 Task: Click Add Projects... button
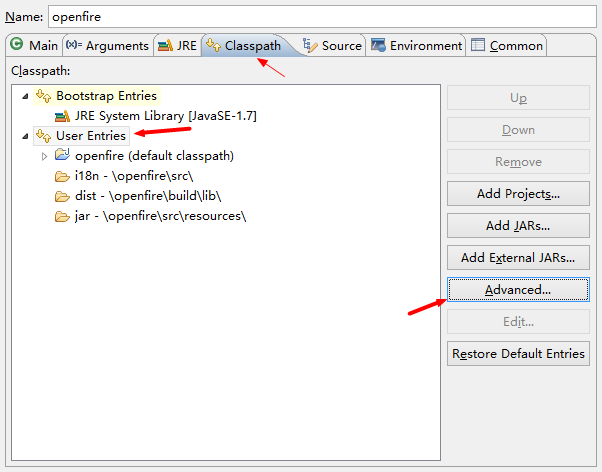(x=518, y=194)
